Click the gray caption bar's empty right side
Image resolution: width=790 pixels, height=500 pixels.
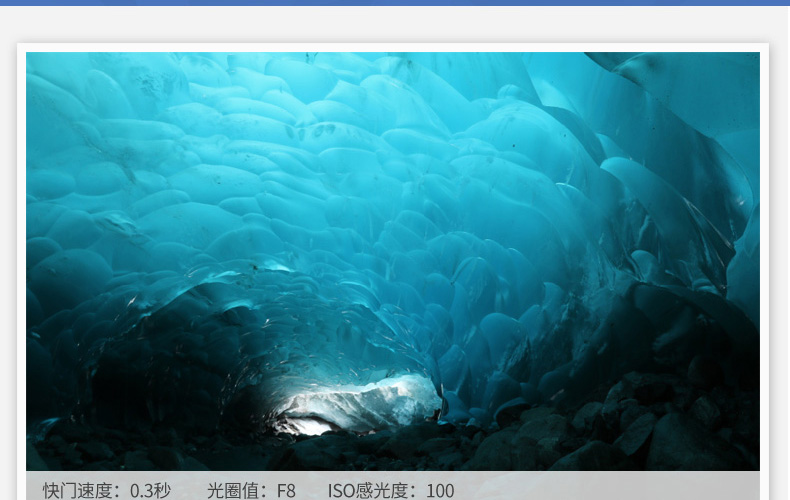(640, 488)
